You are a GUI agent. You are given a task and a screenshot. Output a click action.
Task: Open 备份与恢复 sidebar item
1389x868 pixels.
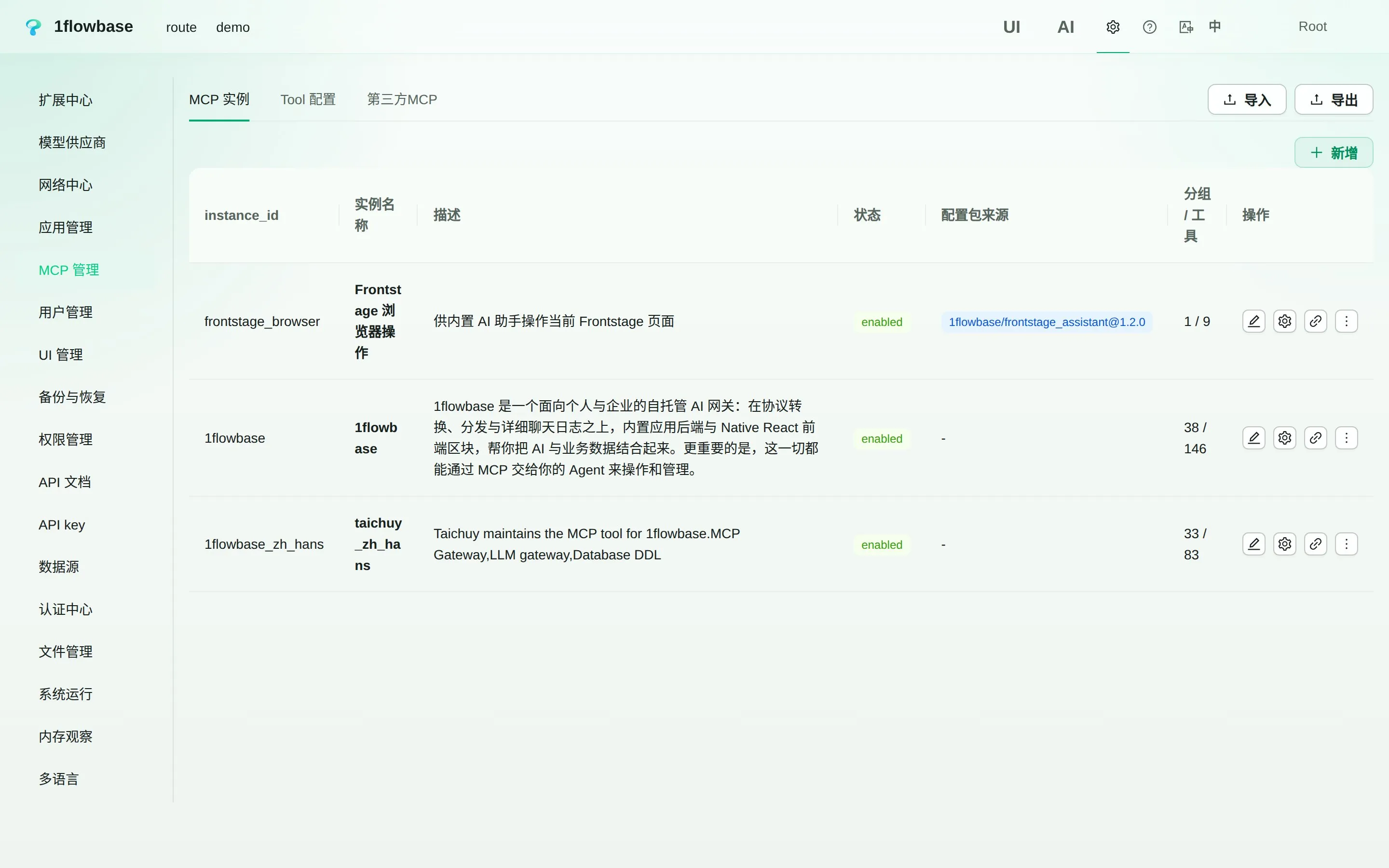coord(72,397)
